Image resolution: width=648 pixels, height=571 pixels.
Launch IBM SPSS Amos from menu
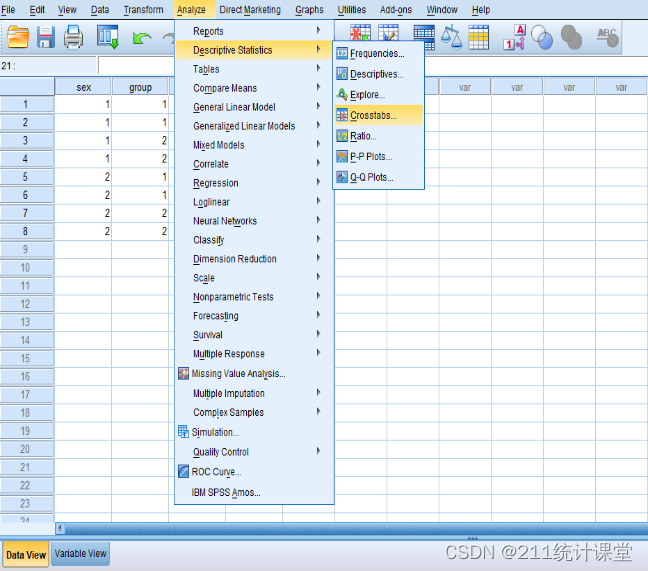click(x=254, y=492)
